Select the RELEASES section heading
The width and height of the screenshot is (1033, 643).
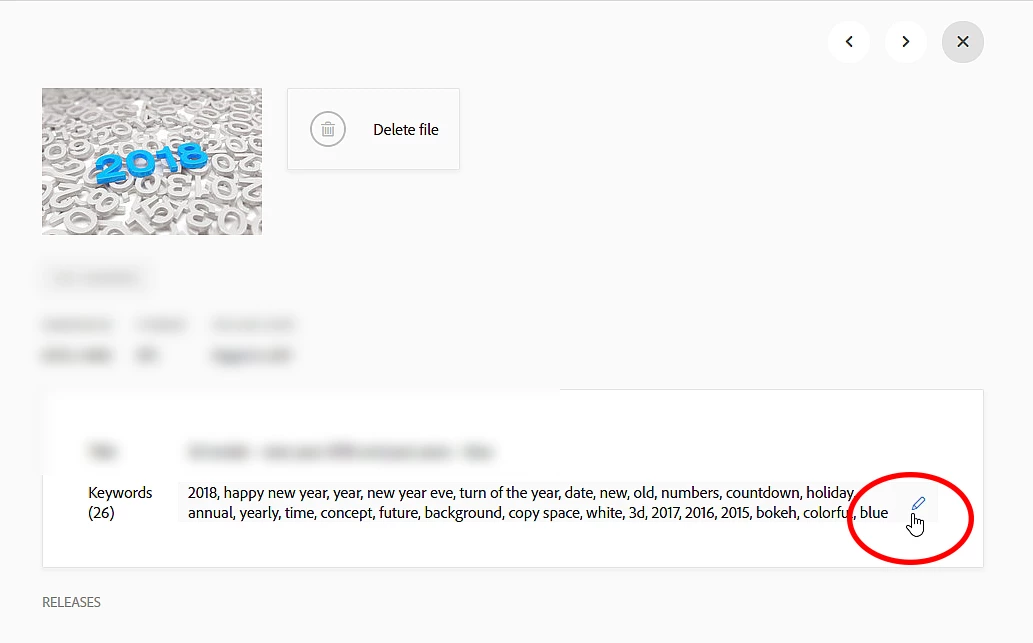tap(71, 602)
